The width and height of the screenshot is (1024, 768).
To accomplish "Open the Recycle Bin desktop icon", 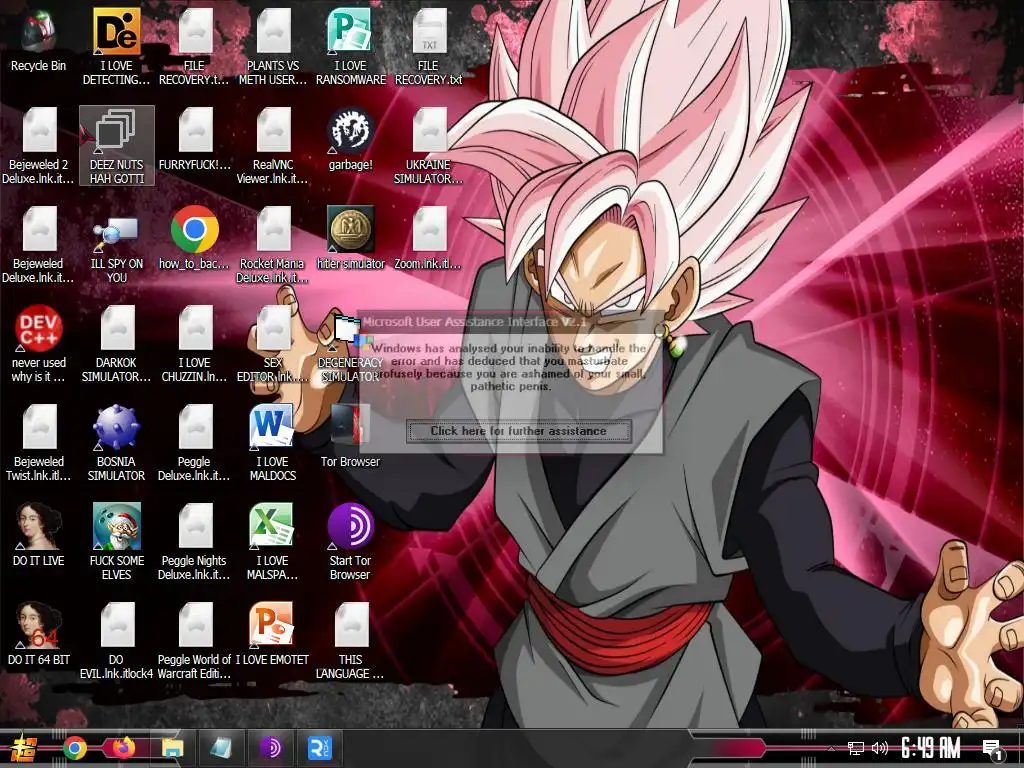I will click(38, 40).
